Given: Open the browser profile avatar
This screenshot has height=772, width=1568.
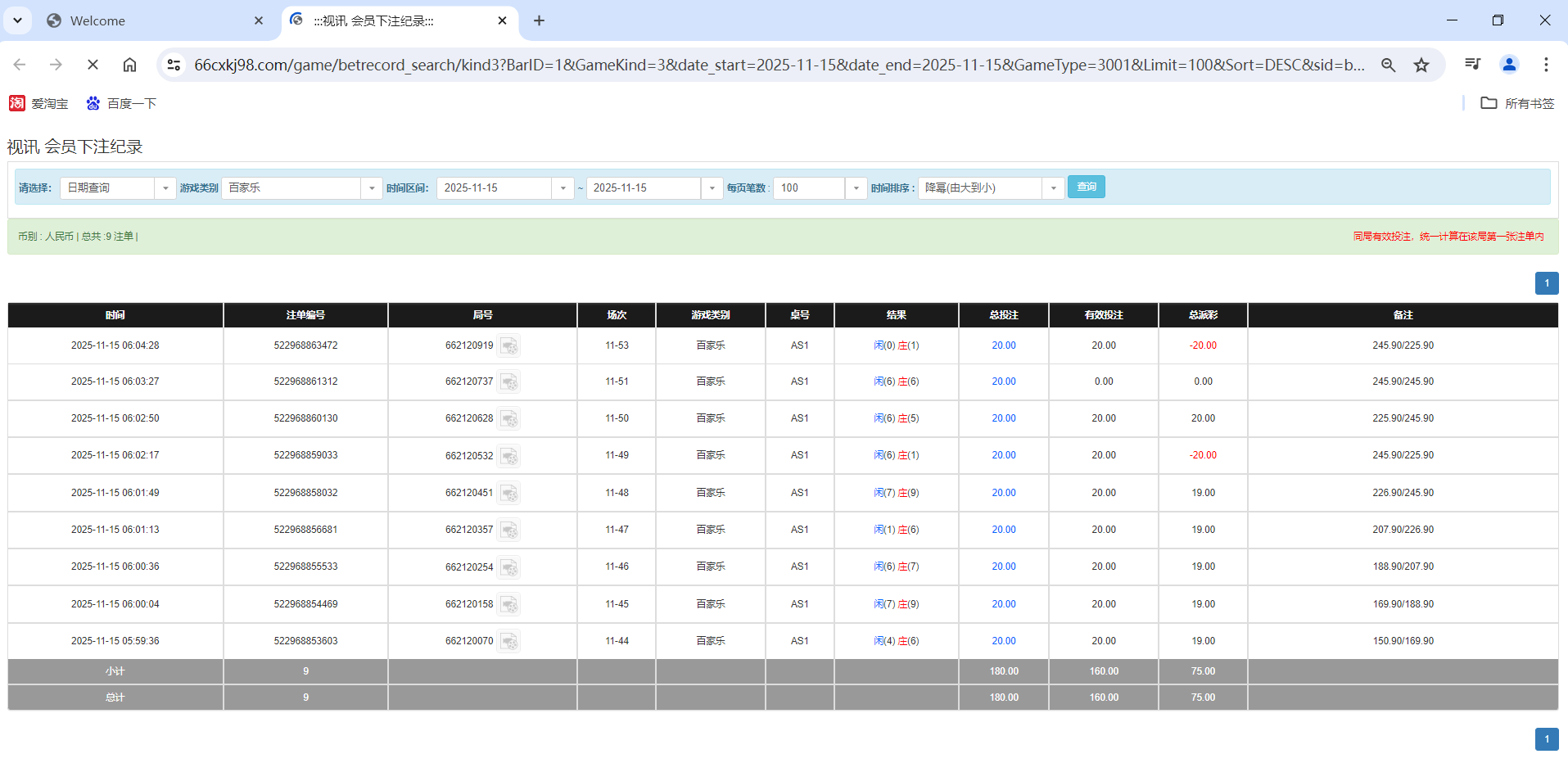Looking at the screenshot, I should pyautogui.click(x=1509, y=65).
